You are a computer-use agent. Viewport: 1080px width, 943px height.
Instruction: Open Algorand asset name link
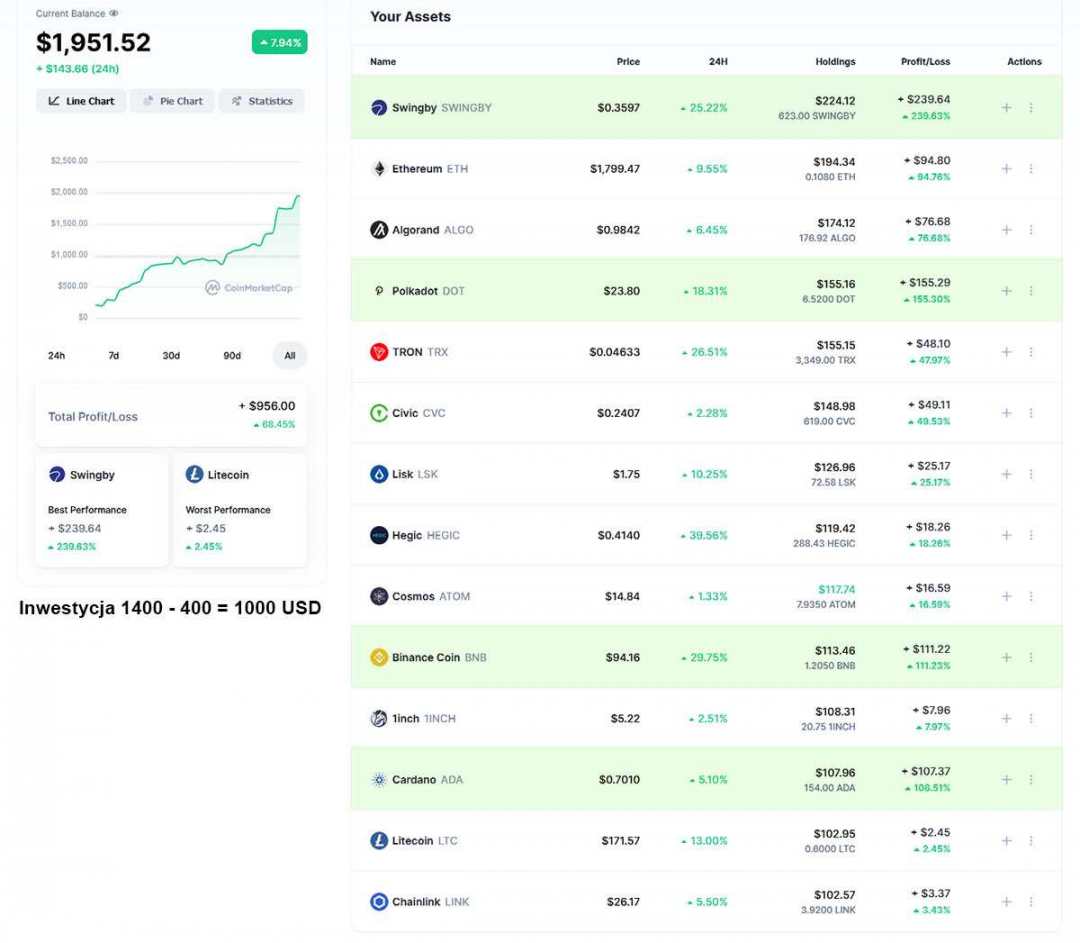point(415,230)
